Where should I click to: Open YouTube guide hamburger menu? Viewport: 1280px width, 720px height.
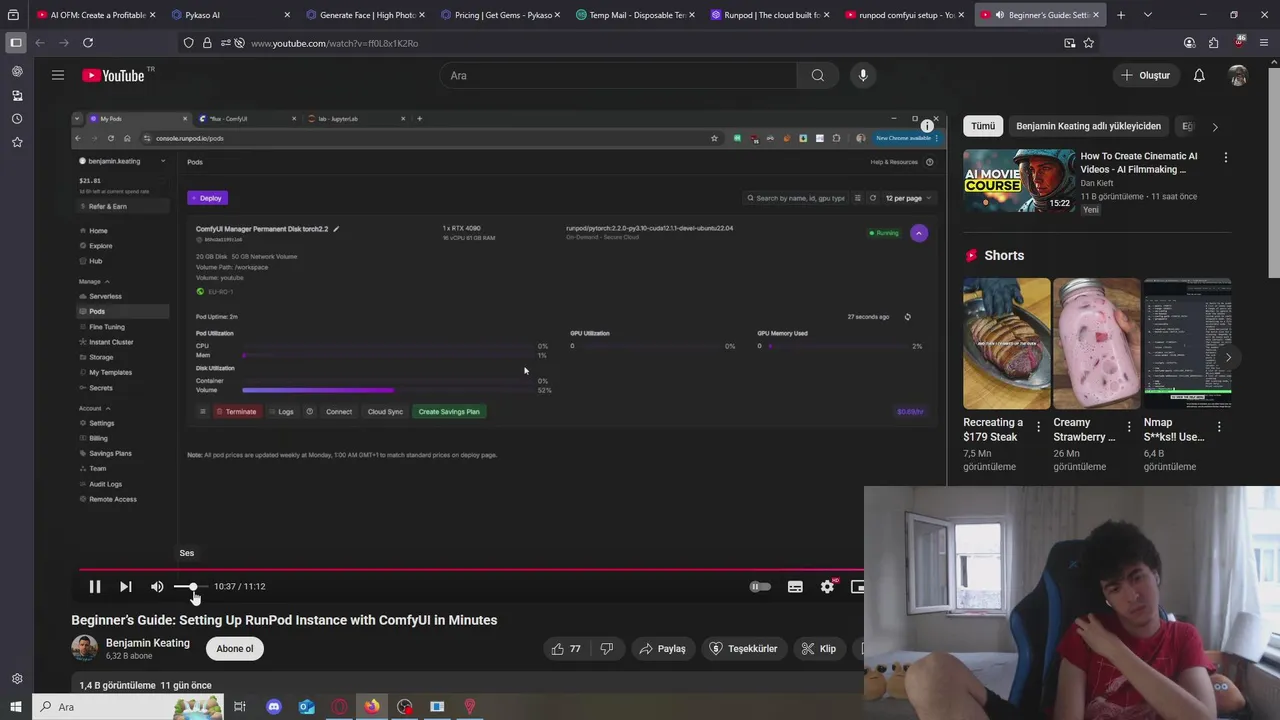pos(58,75)
